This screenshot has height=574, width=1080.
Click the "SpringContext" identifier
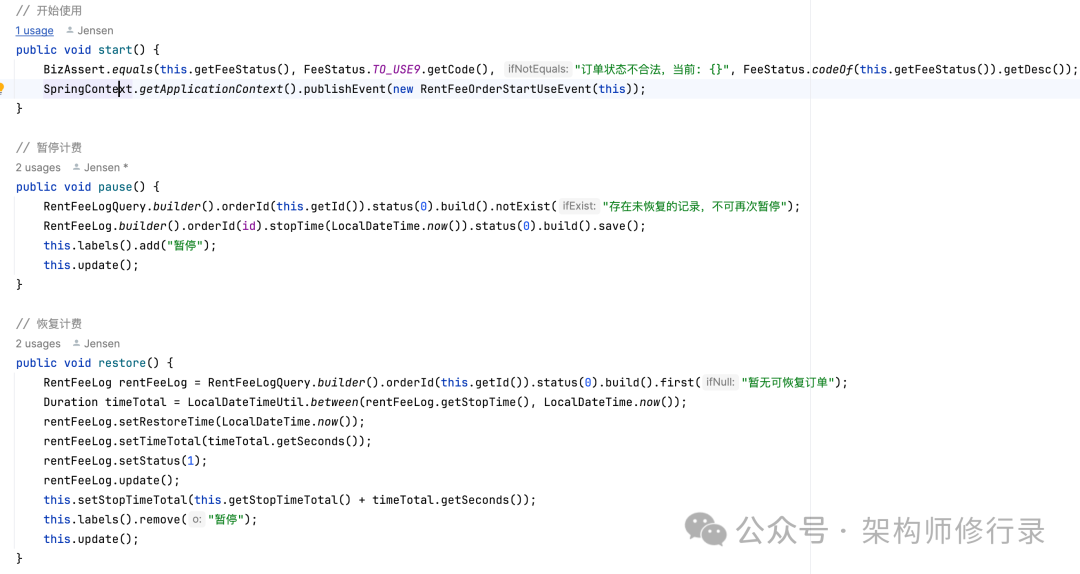tap(87, 89)
